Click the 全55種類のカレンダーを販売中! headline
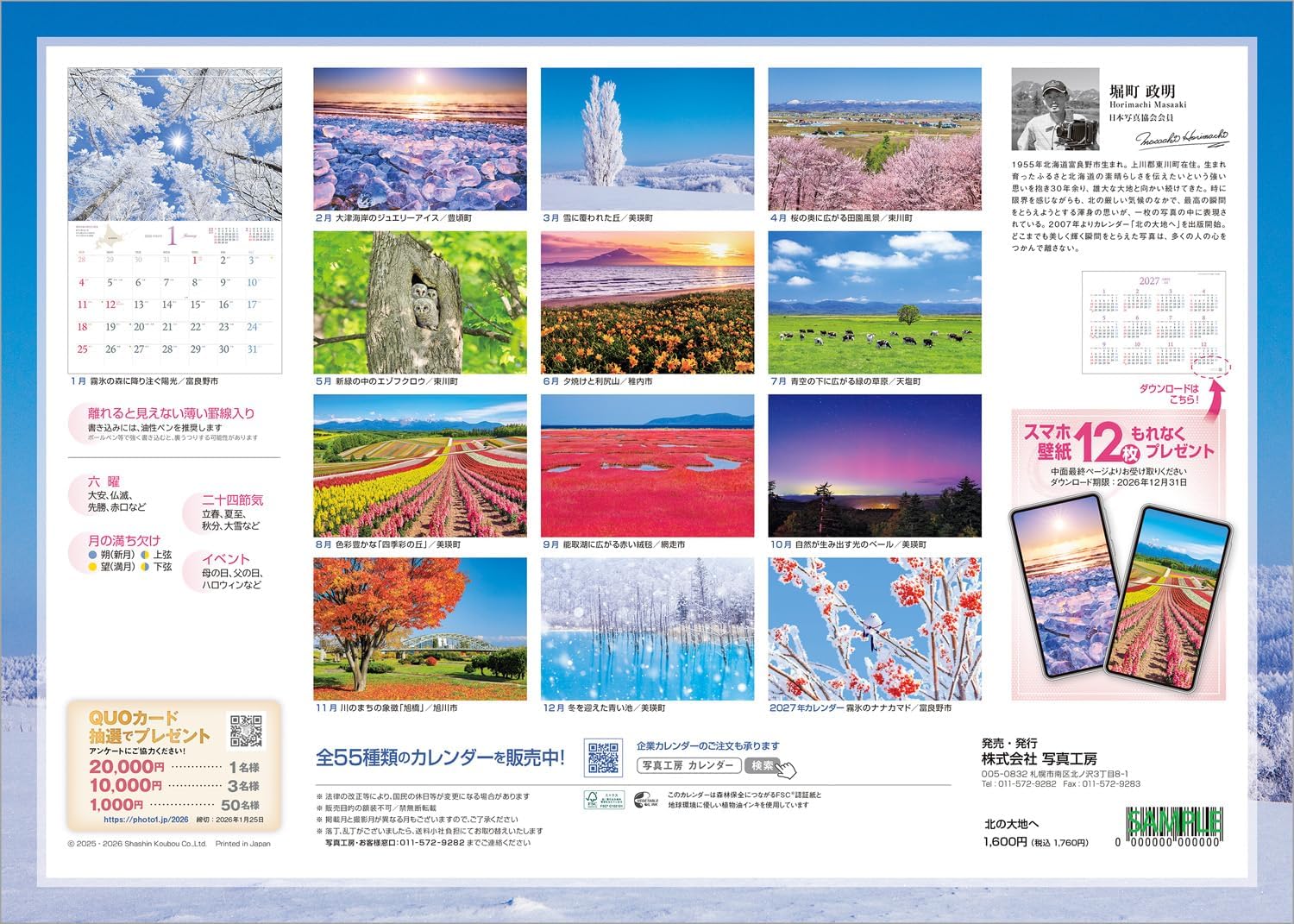 pos(440,757)
